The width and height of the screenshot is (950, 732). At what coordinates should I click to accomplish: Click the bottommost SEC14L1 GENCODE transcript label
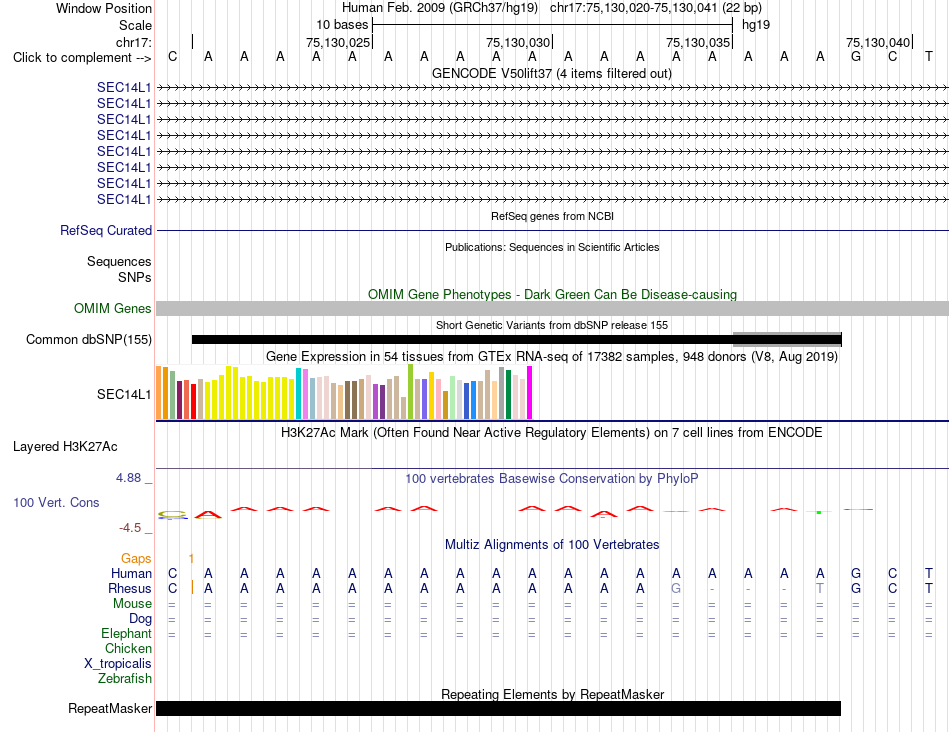(x=124, y=199)
